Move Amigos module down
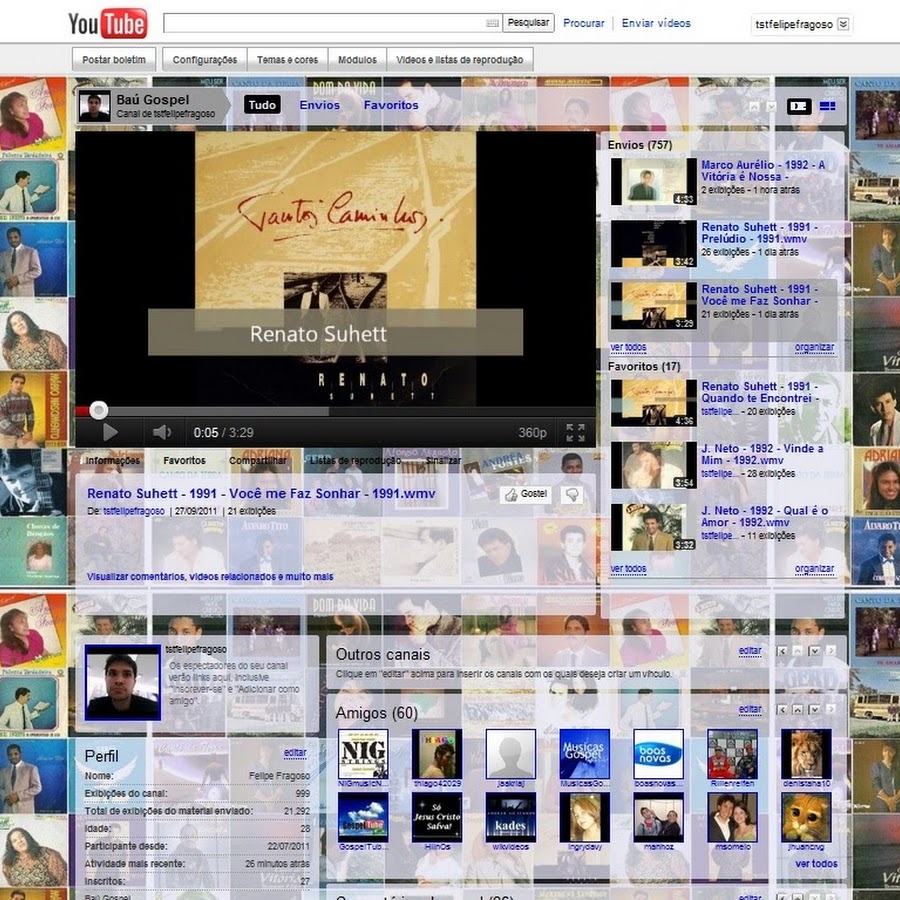 click(x=814, y=709)
